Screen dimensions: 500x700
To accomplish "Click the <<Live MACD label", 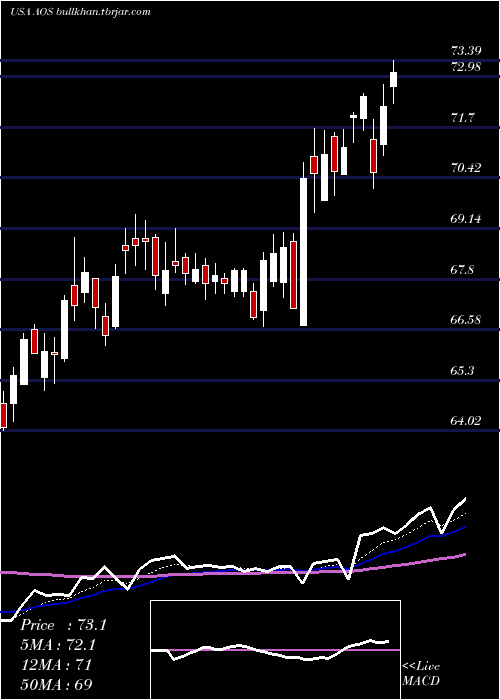I will pos(421,674).
